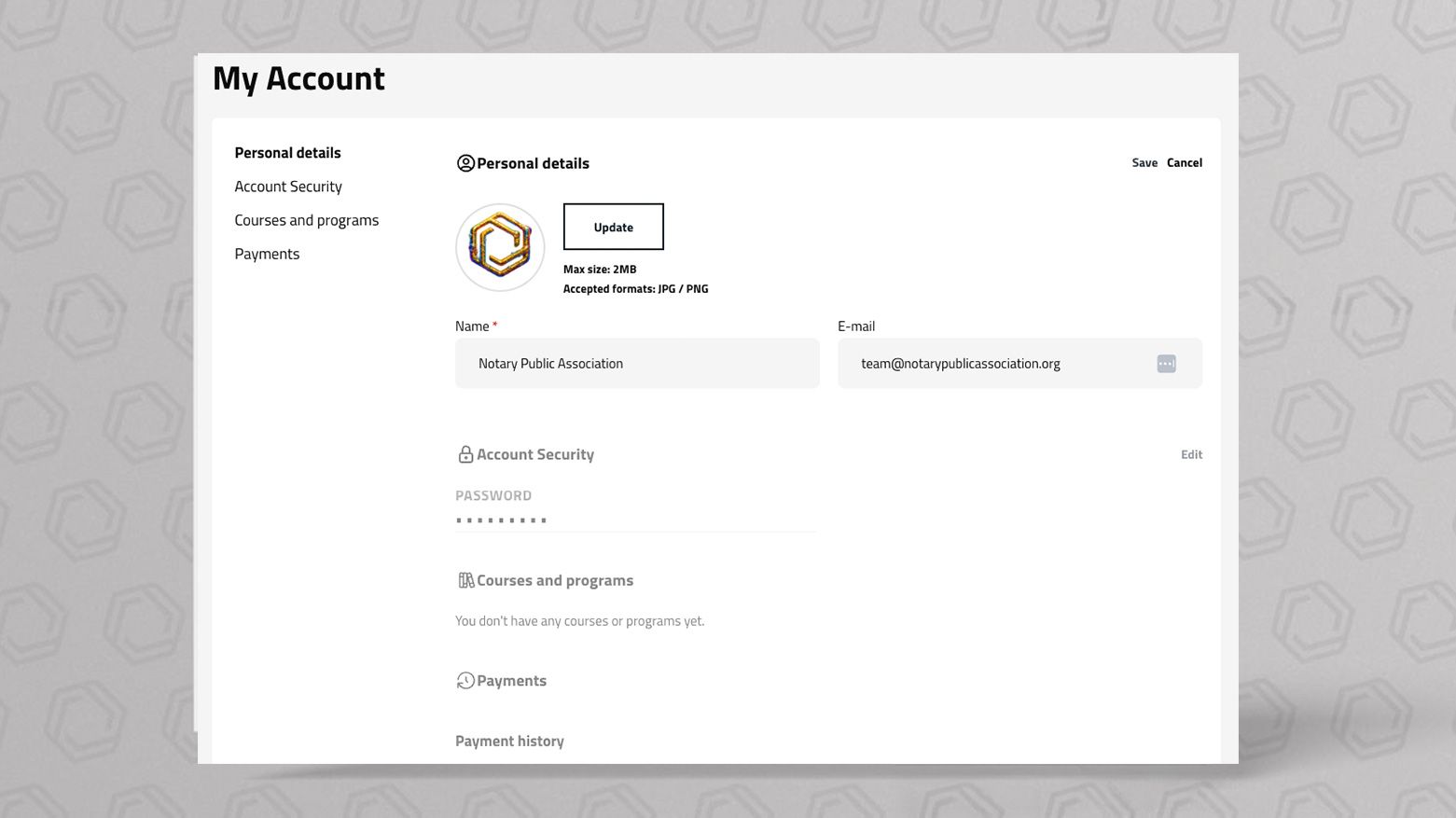Go to Account Security in the sidebar

click(x=288, y=187)
